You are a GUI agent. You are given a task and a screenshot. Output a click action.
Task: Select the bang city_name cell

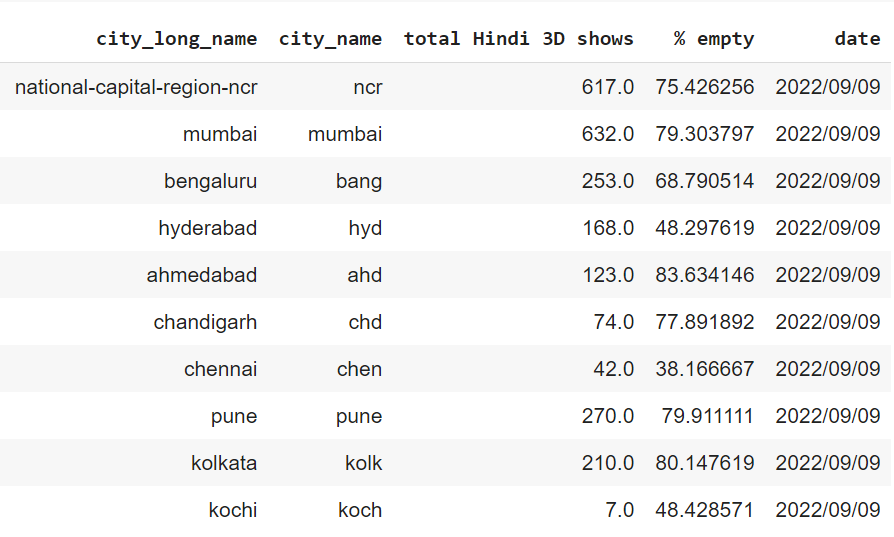tap(359, 181)
